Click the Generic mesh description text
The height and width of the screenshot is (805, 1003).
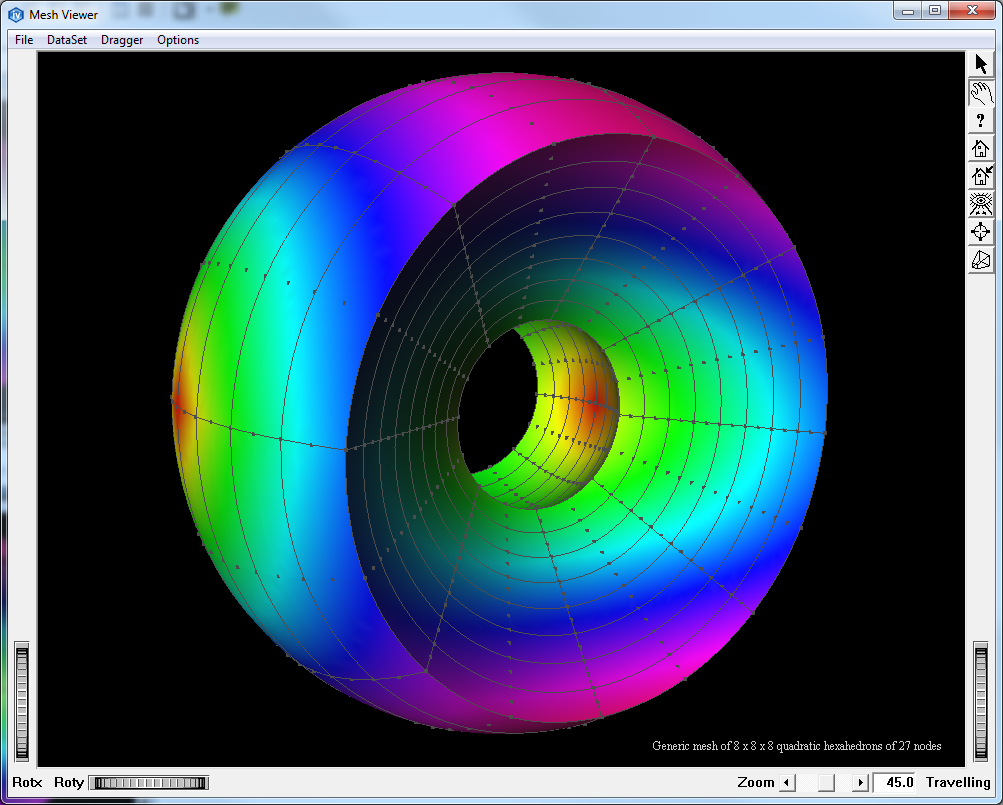coord(796,745)
